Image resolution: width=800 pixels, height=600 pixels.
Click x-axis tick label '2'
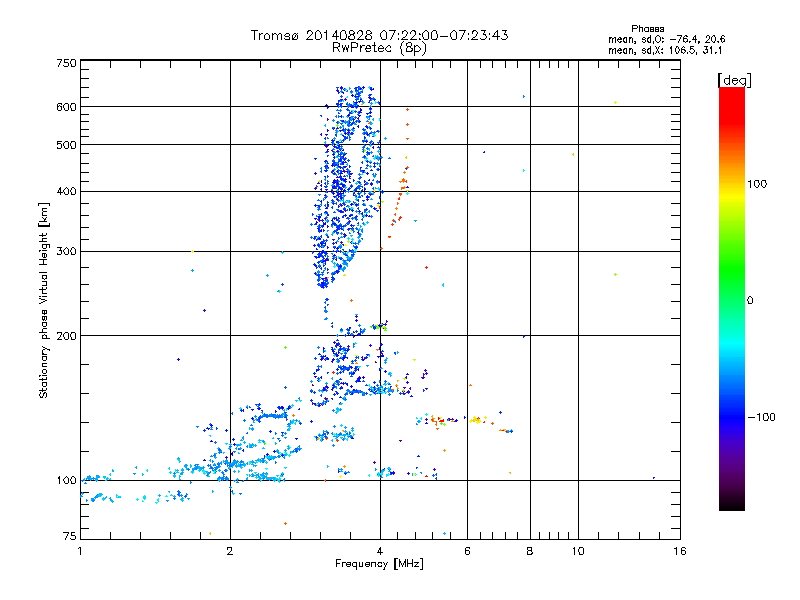[230, 551]
